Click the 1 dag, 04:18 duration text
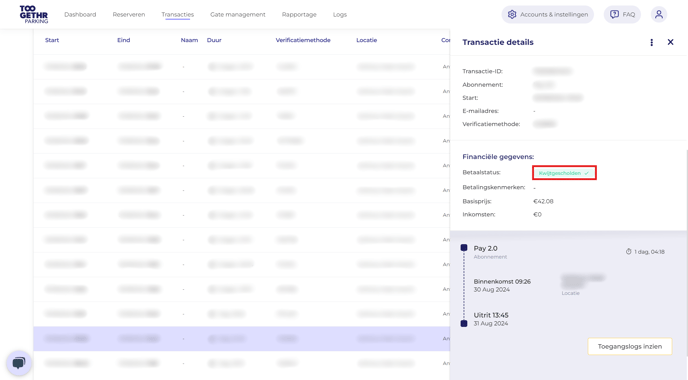Image resolution: width=688 pixels, height=380 pixels. tap(649, 251)
